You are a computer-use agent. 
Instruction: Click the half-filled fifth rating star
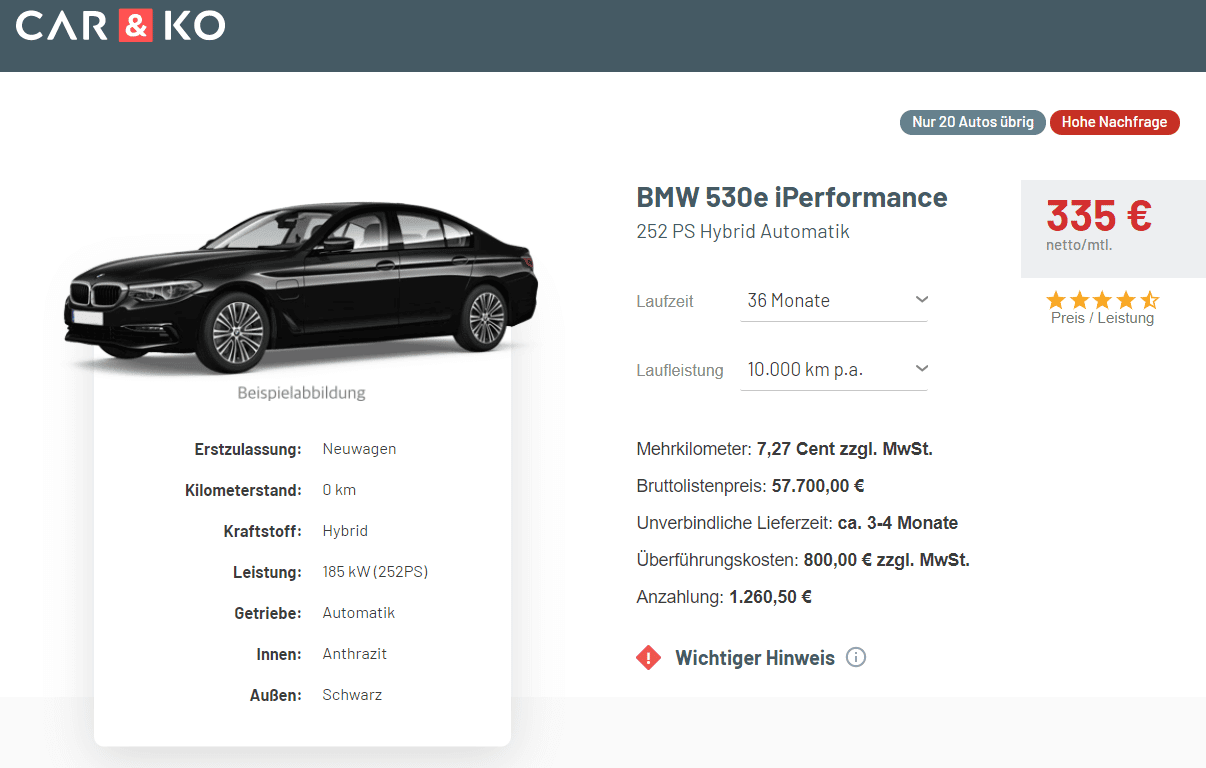1149,299
